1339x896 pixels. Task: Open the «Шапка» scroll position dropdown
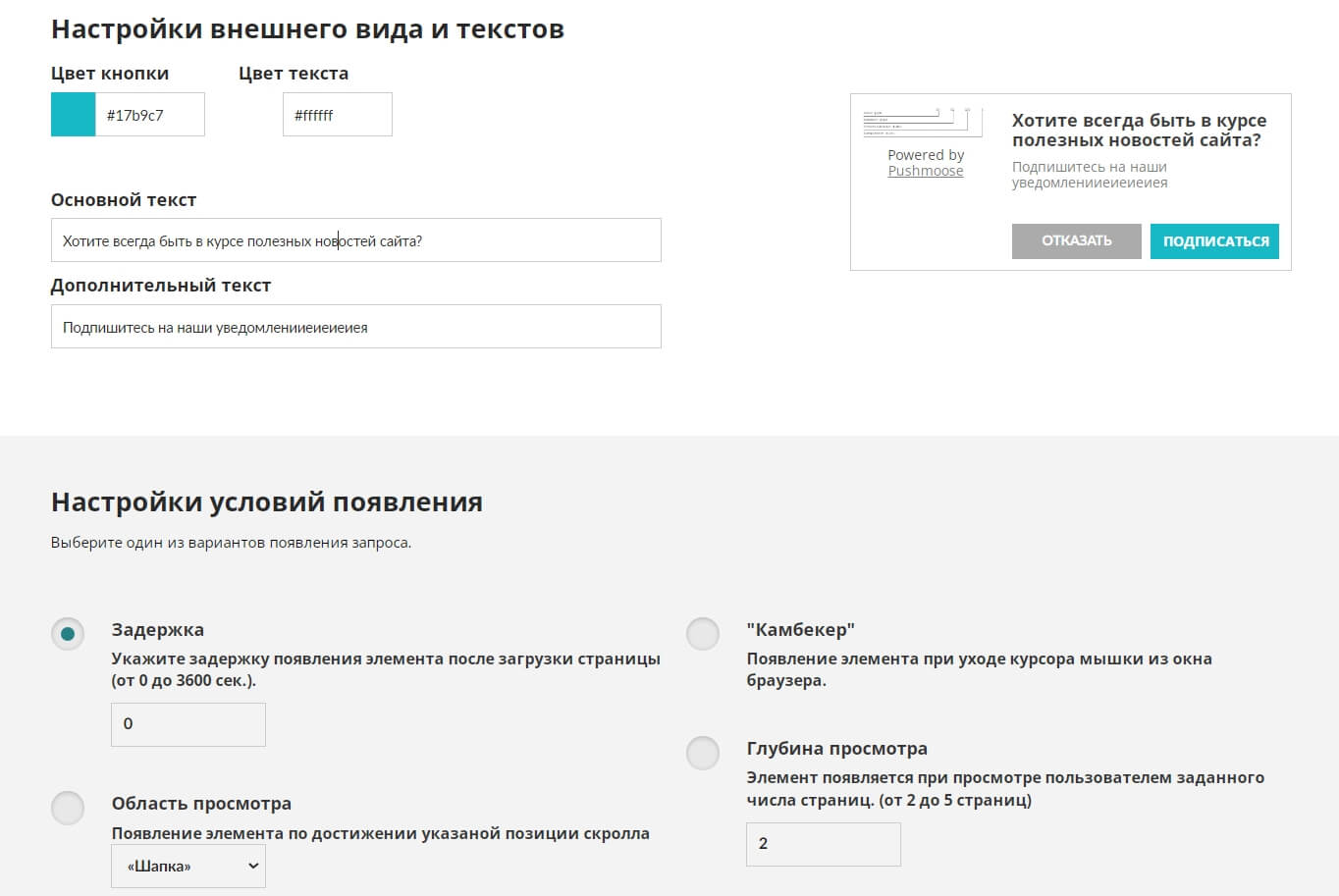(x=188, y=866)
